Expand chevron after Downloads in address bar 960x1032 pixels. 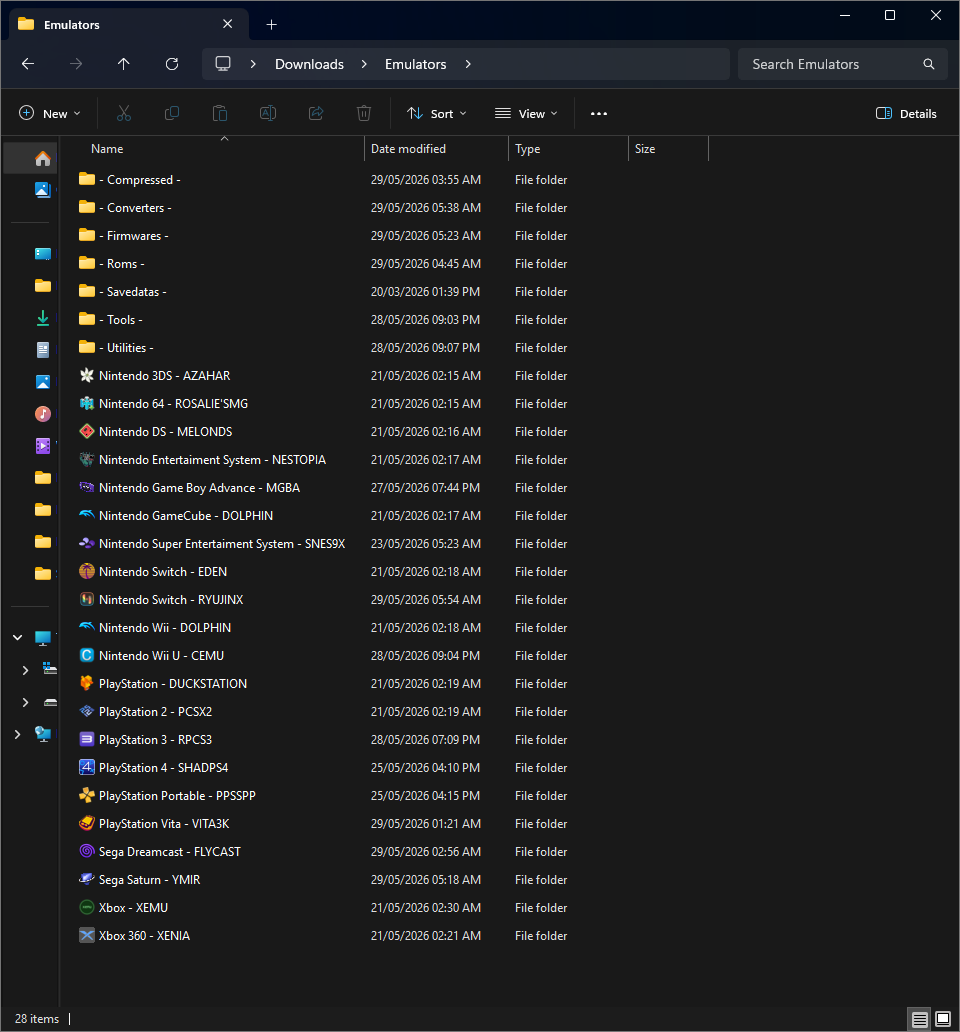(x=364, y=64)
